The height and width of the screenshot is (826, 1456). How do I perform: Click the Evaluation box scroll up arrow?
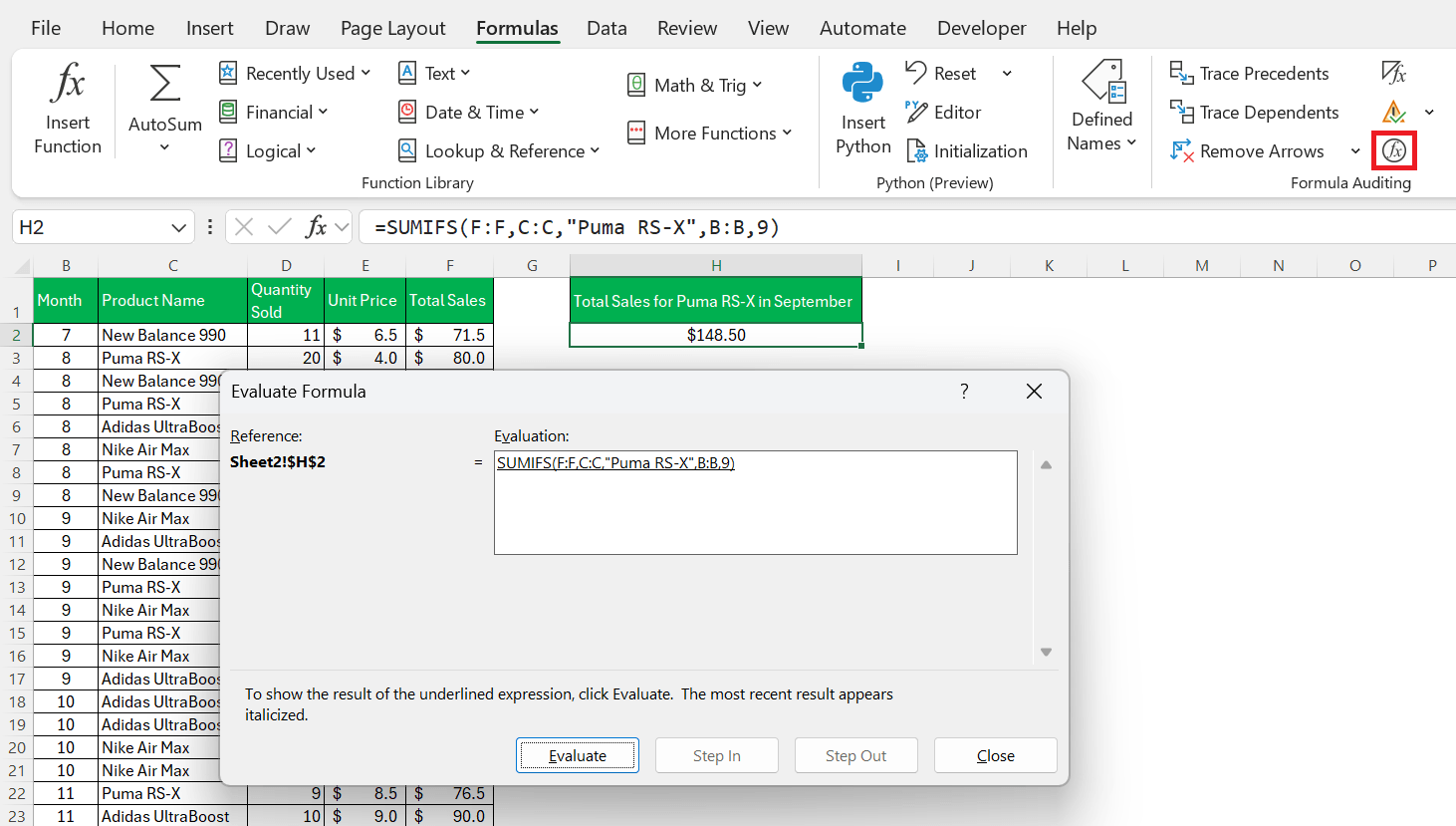click(x=1046, y=465)
